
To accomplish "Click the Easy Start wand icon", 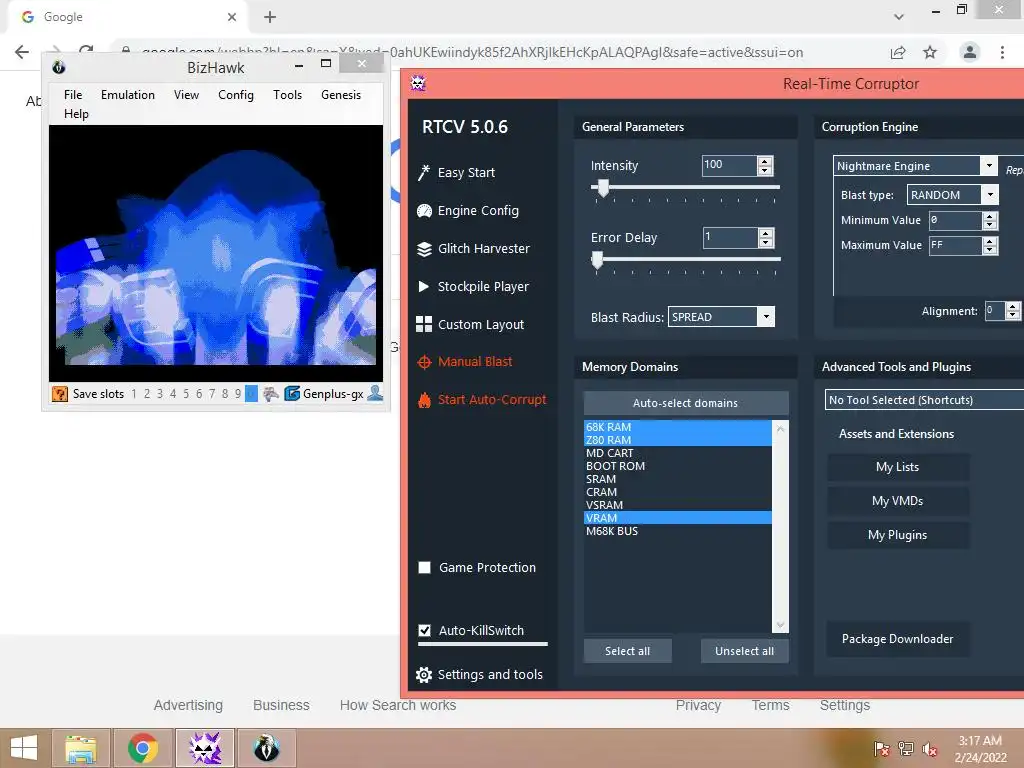I will pyautogui.click(x=424, y=172).
